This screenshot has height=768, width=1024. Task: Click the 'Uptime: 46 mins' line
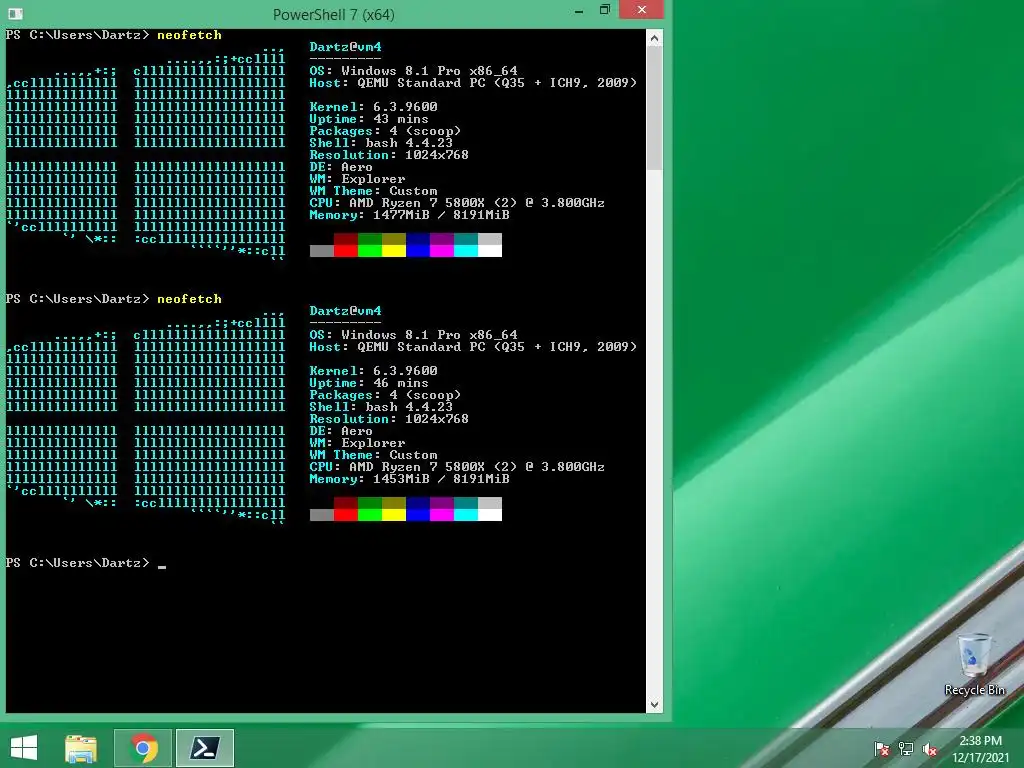click(x=369, y=383)
